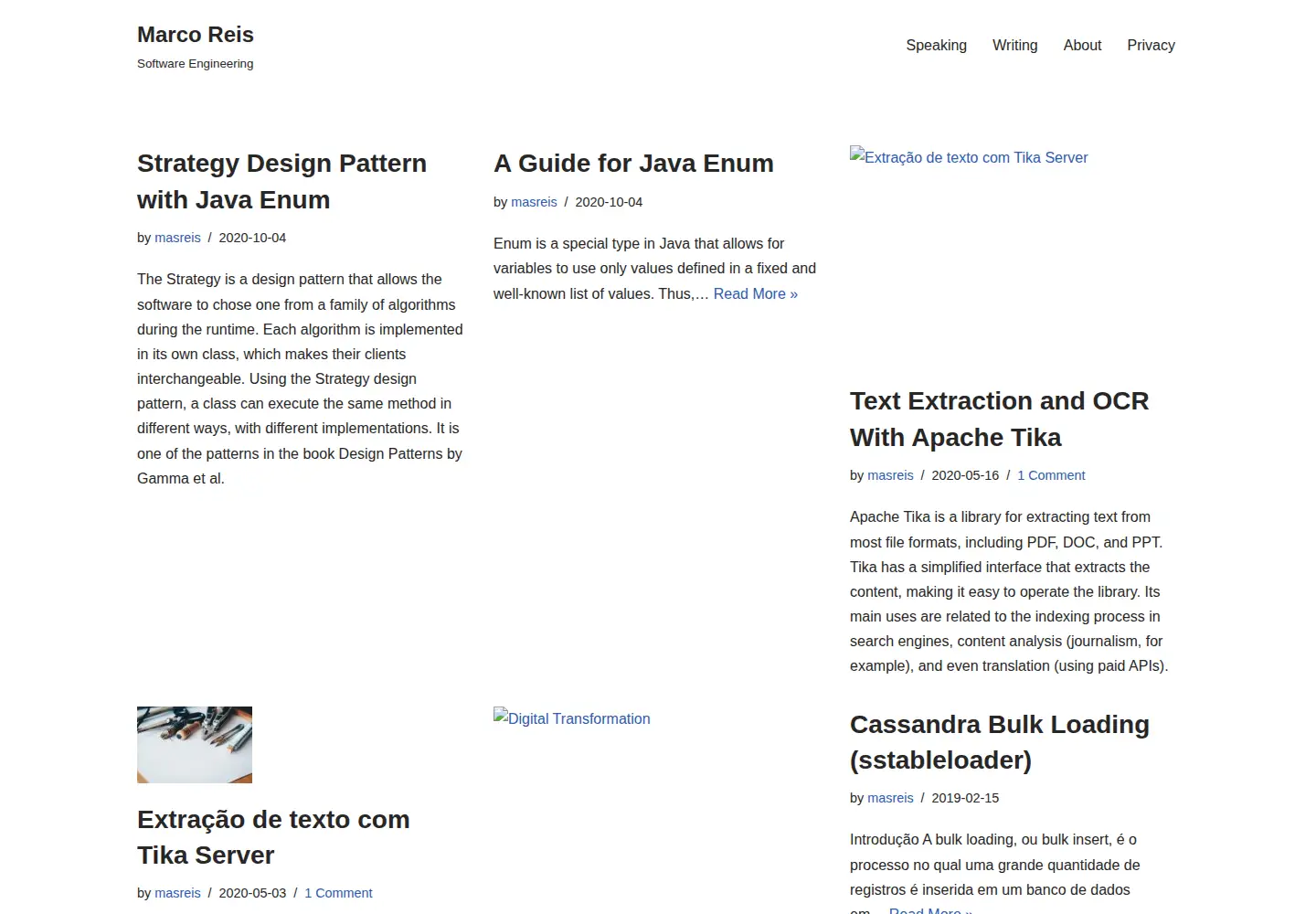Open Text Extraction and OCR With Apache Tika post
This screenshot has height=914, width=1316.
999,419
